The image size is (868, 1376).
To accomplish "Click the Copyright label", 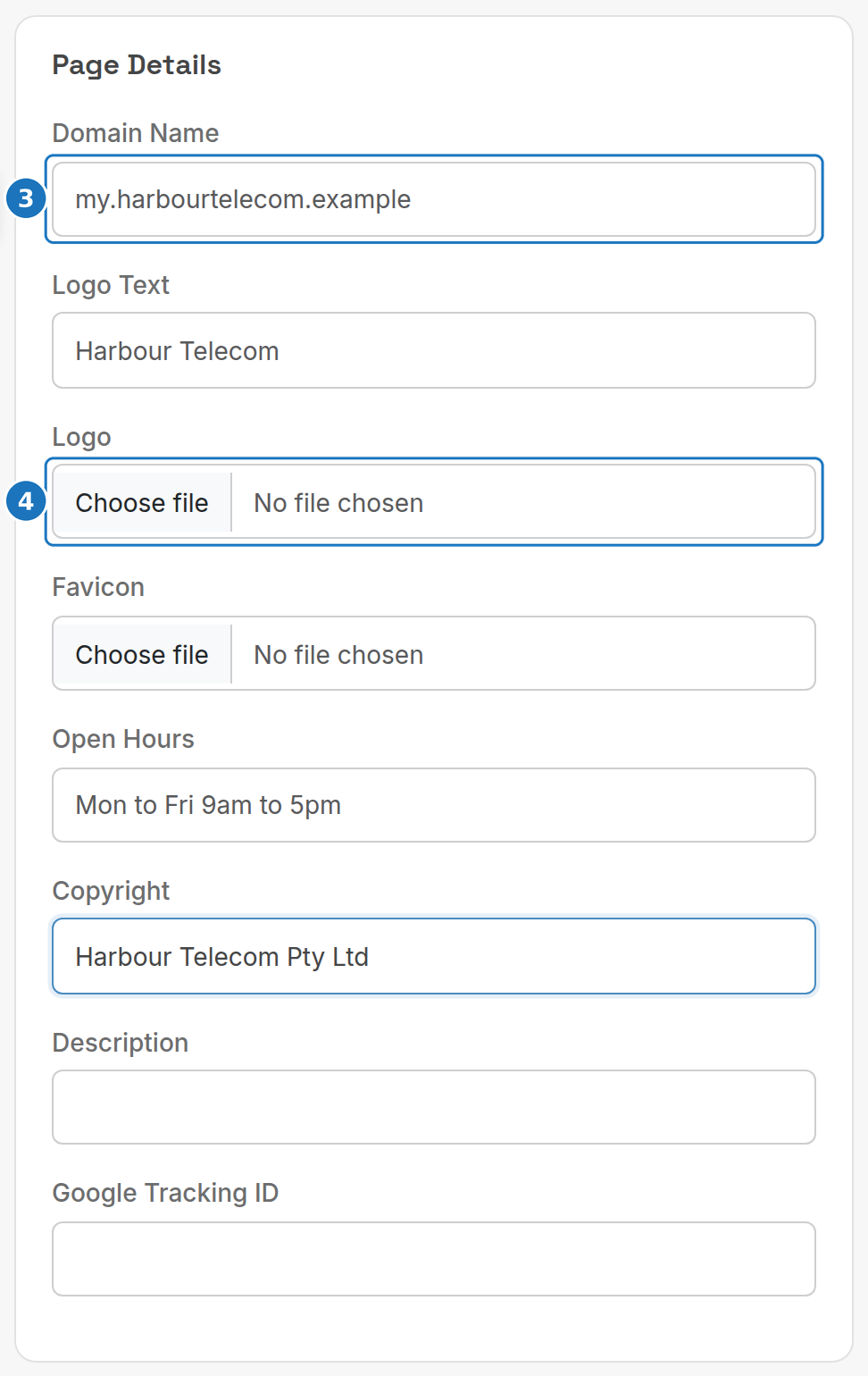I will pos(111,891).
